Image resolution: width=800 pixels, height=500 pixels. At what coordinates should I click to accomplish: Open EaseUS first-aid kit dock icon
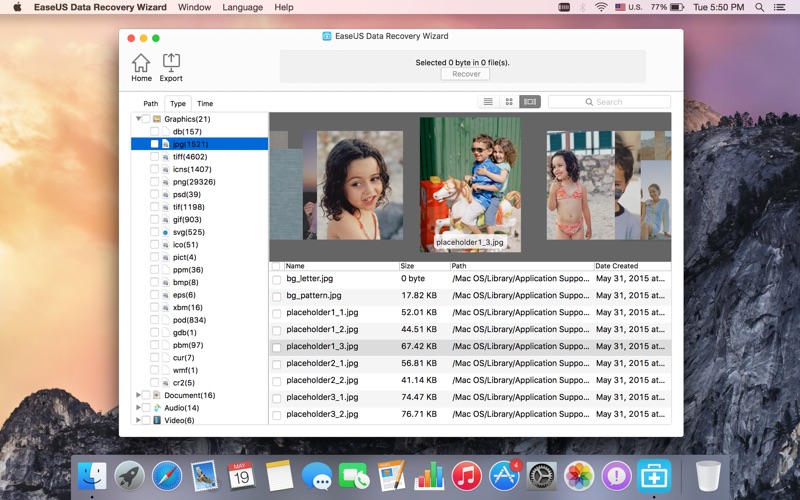(655, 476)
